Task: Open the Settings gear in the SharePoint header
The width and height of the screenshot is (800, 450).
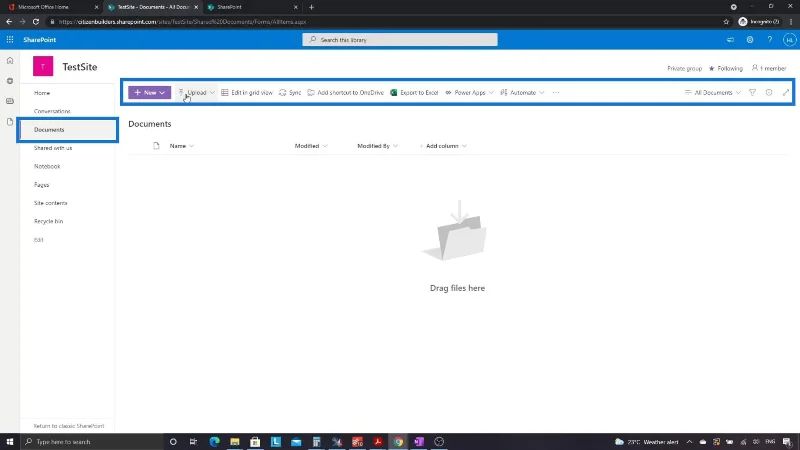Action: [x=750, y=40]
